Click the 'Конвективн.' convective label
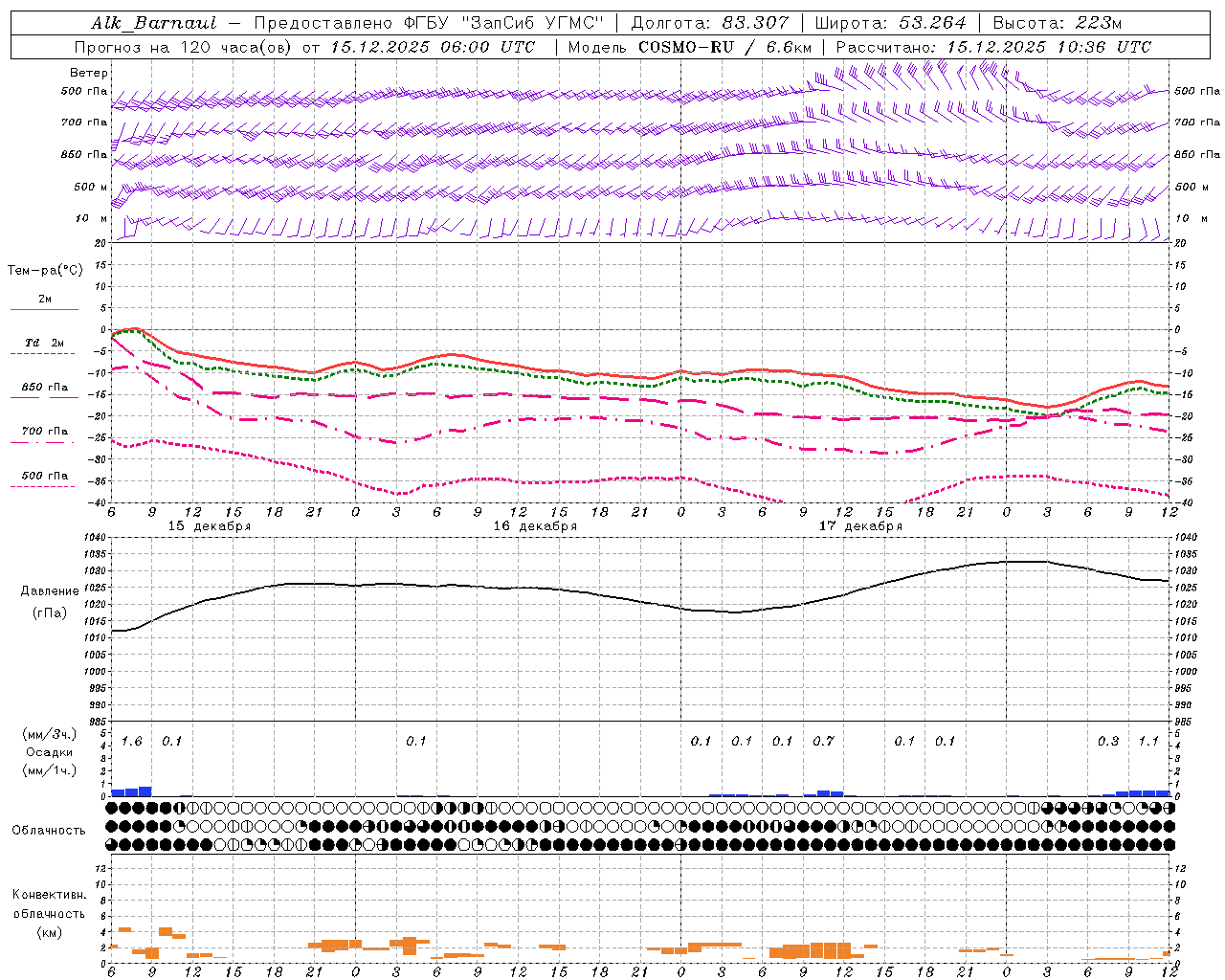The width and height of the screenshot is (1225, 980). (49, 895)
